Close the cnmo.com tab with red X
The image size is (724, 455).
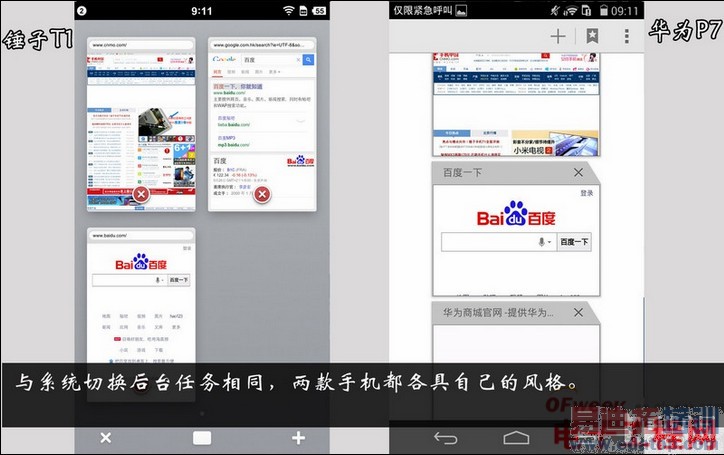pos(141,194)
